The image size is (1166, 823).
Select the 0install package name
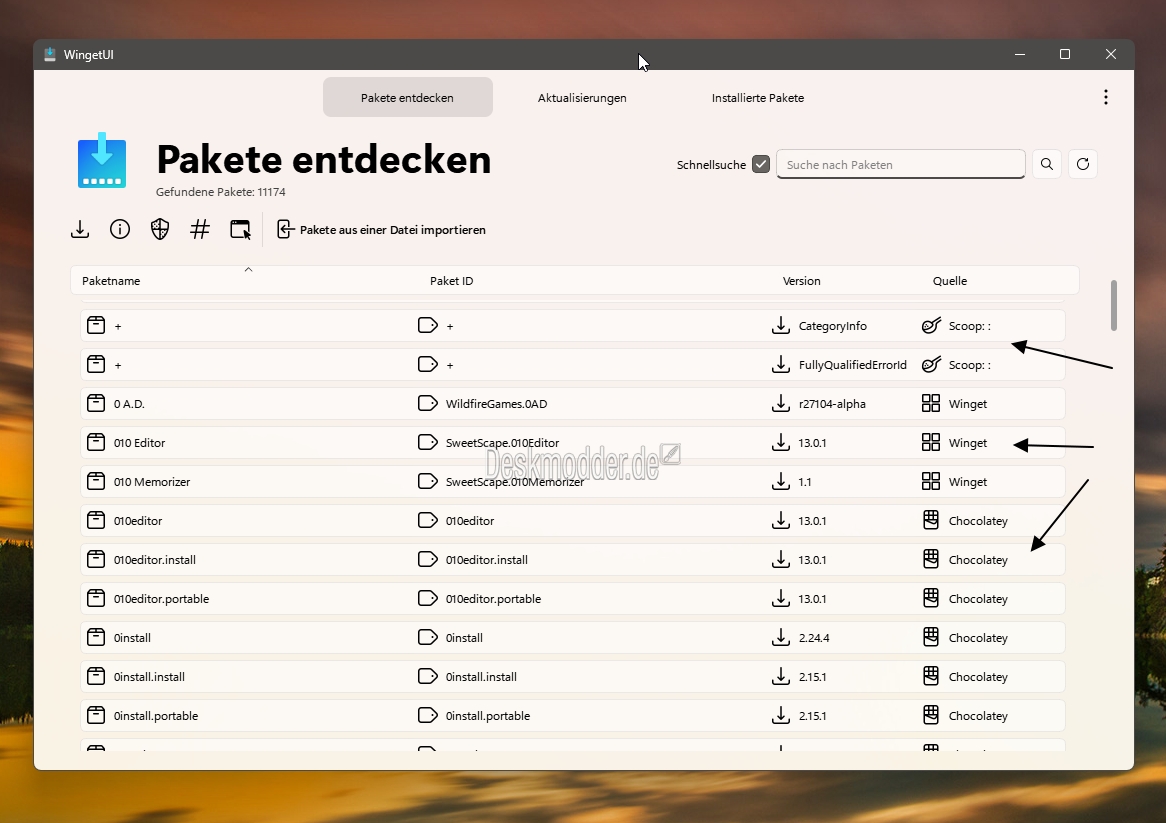pyautogui.click(x=132, y=638)
